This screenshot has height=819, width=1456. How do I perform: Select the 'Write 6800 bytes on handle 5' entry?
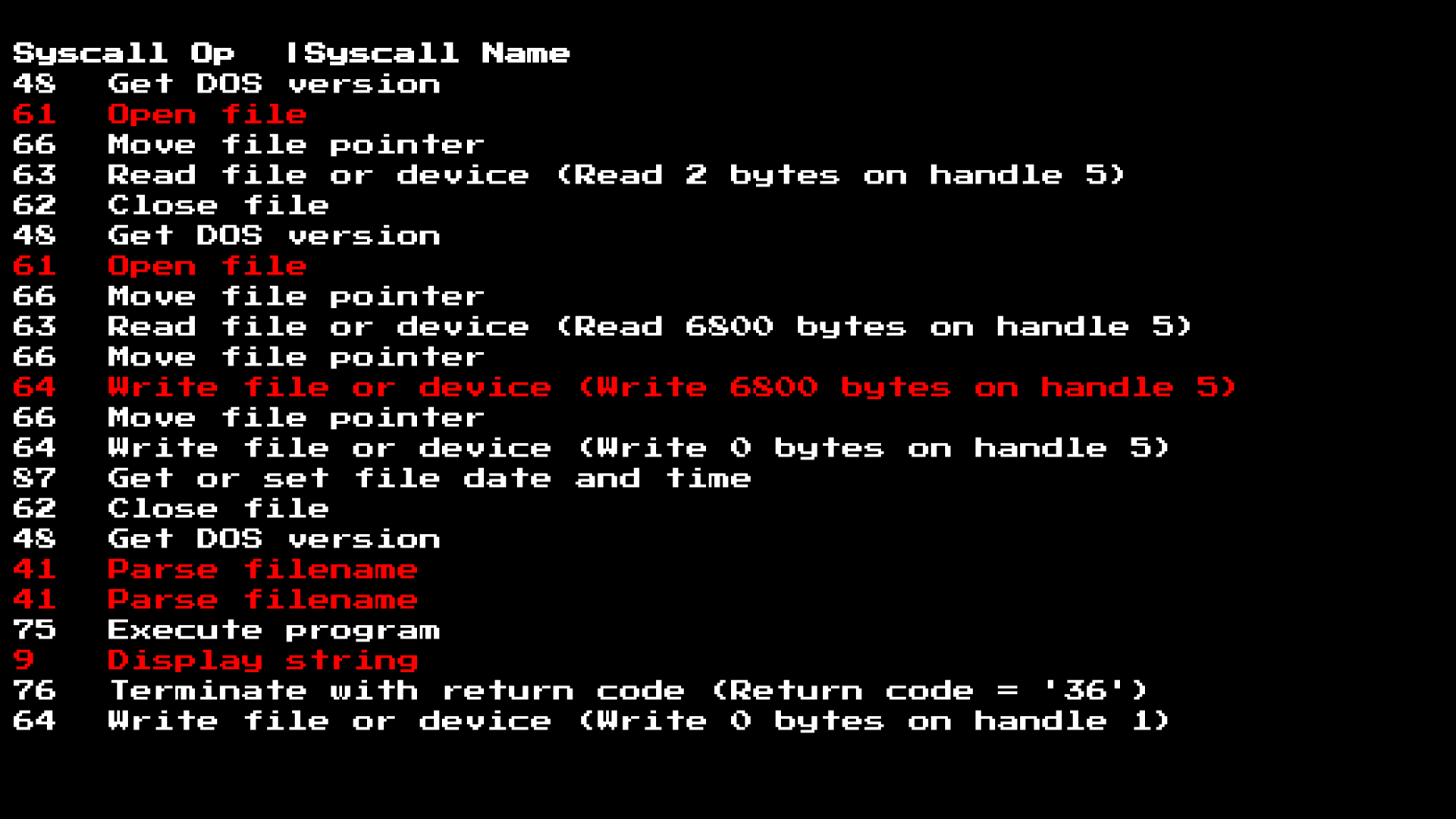click(670, 388)
